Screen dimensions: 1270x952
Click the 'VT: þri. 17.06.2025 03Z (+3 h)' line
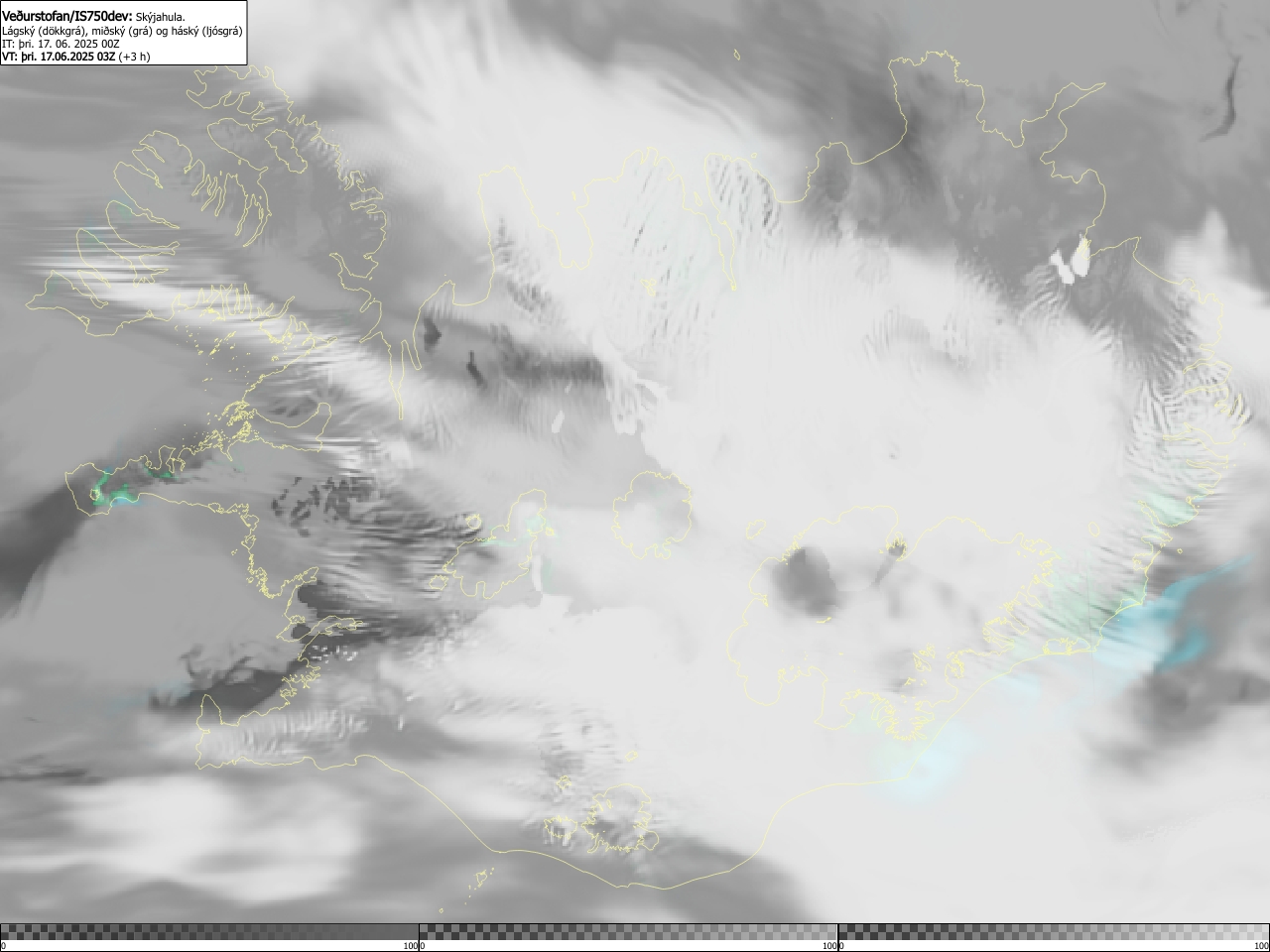(x=76, y=57)
